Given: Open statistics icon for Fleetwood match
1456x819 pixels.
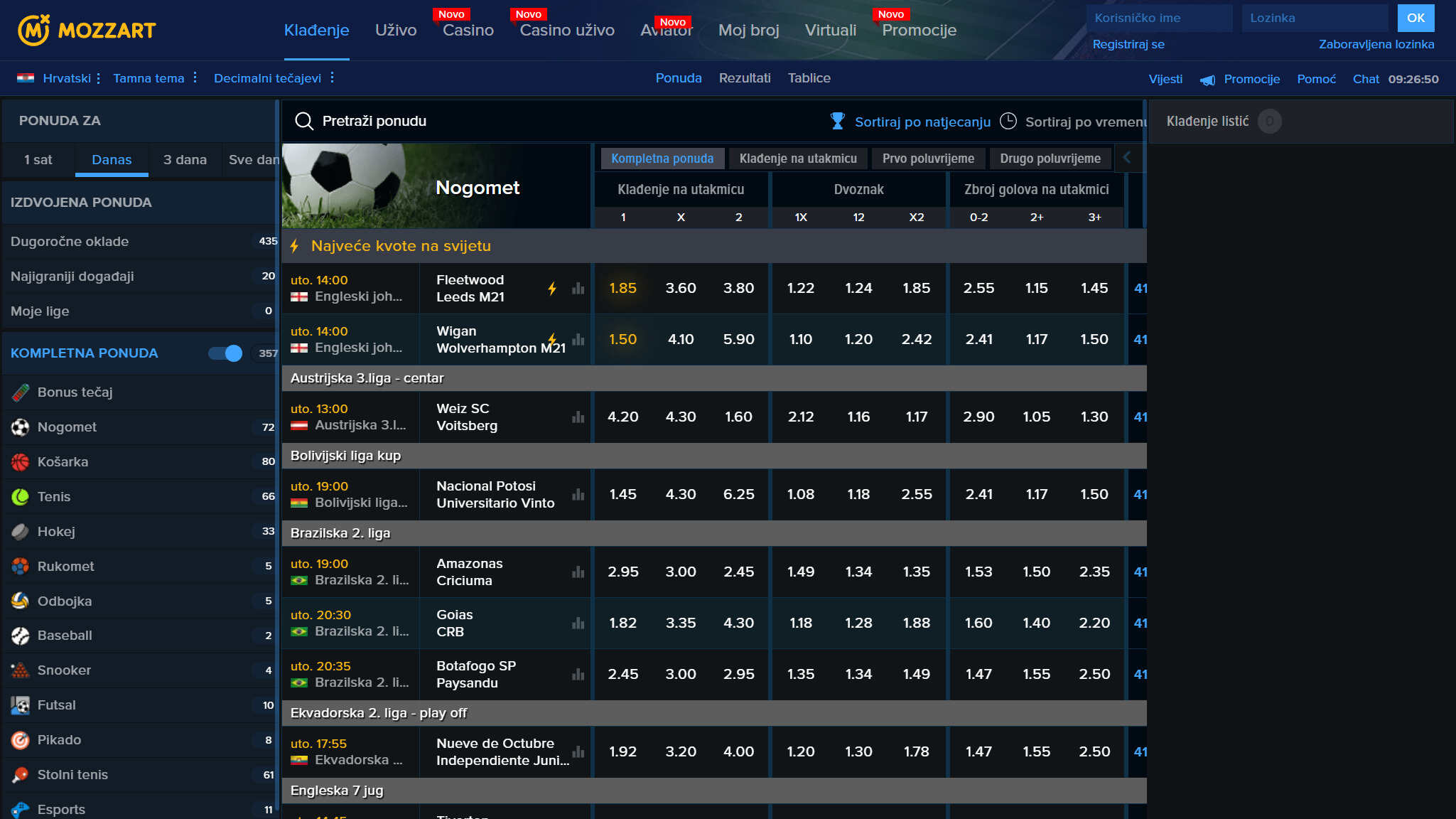Looking at the screenshot, I should [x=578, y=289].
